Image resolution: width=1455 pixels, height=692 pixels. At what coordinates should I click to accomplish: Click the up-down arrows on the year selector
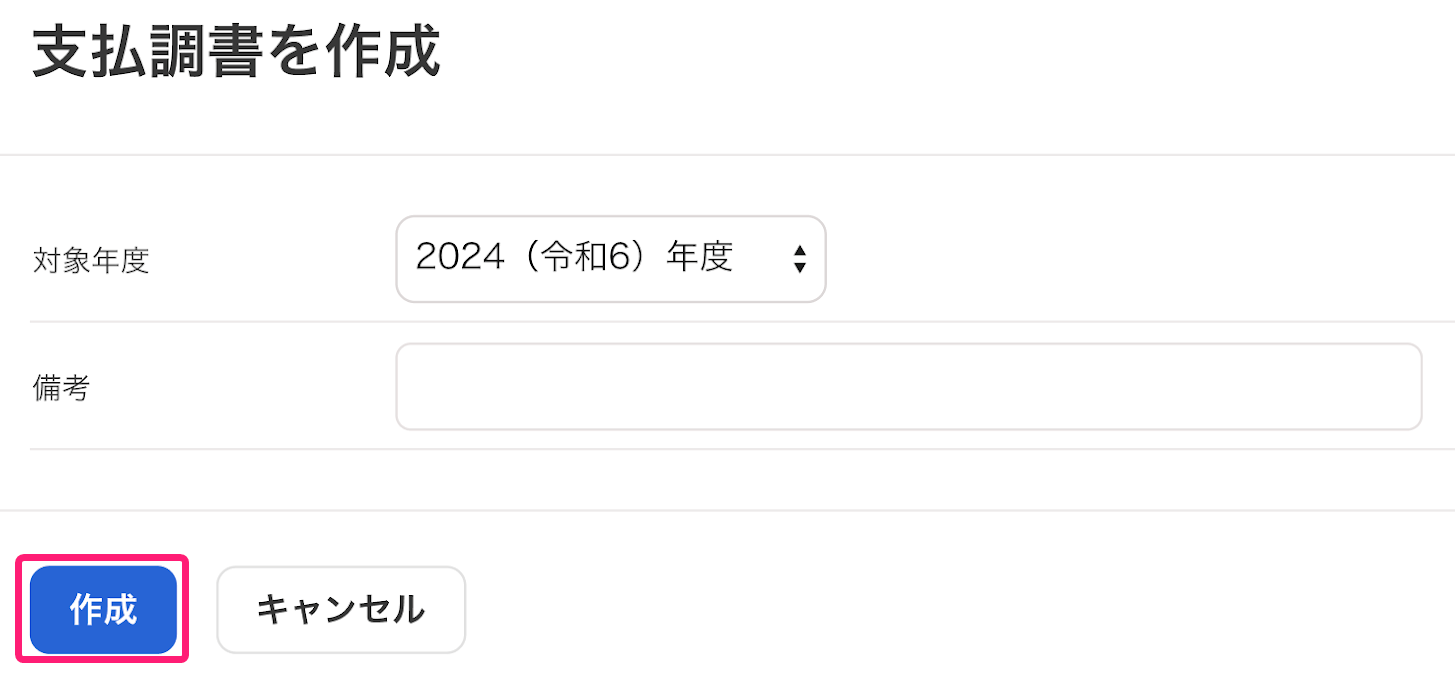point(799,260)
